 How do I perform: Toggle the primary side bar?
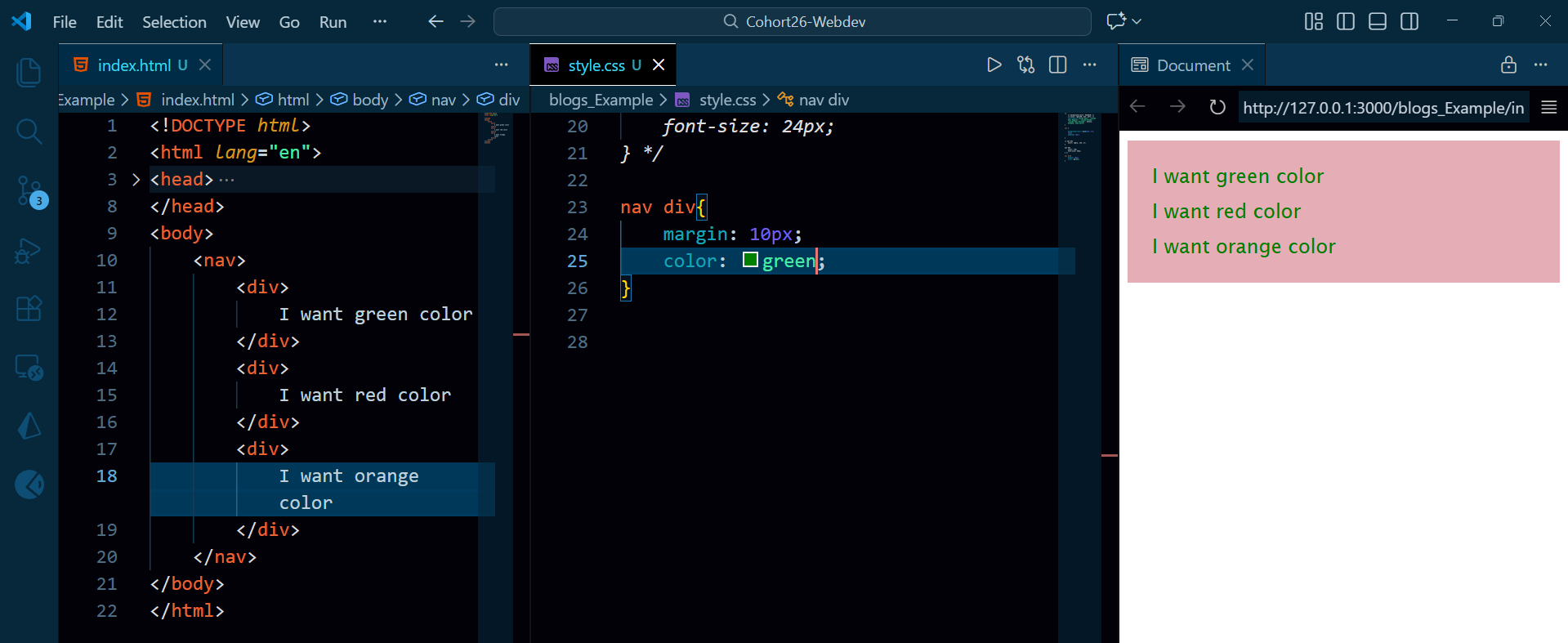click(x=1346, y=21)
